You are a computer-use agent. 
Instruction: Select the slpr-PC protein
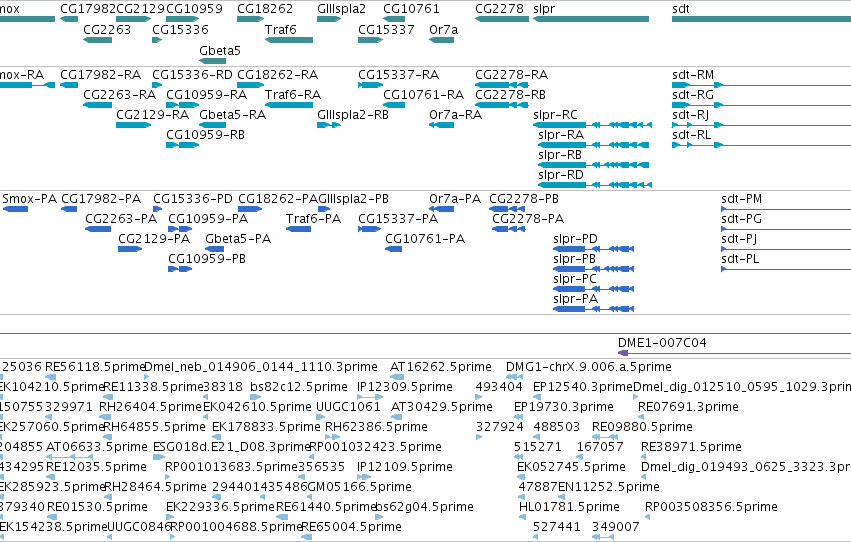click(593, 289)
